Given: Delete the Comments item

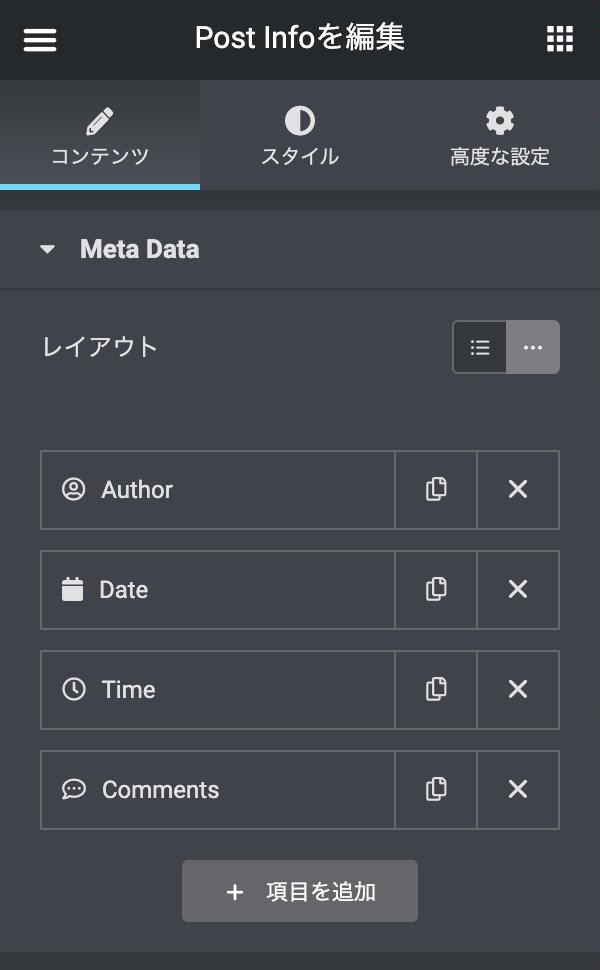Looking at the screenshot, I should pyautogui.click(x=518, y=790).
